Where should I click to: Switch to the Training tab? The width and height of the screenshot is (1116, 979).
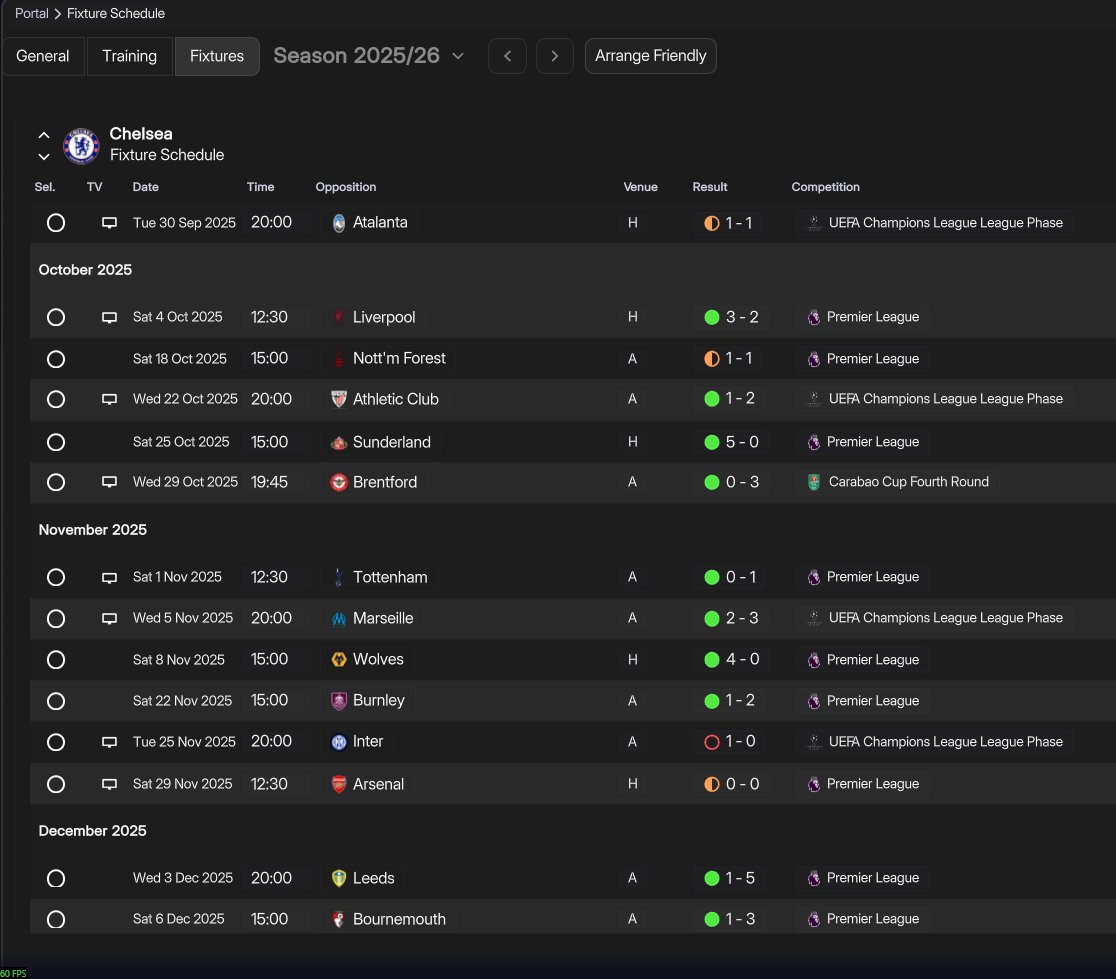129,56
